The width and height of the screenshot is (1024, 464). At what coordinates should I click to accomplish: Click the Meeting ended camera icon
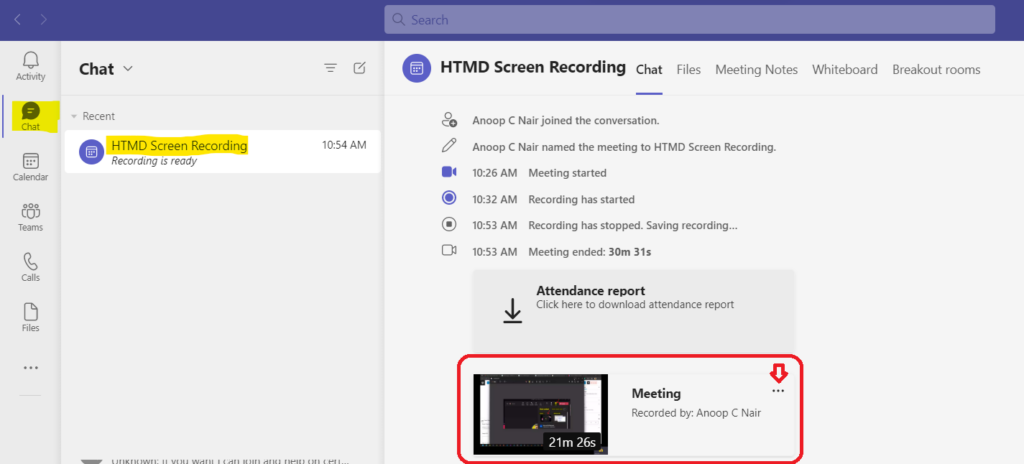point(449,250)
